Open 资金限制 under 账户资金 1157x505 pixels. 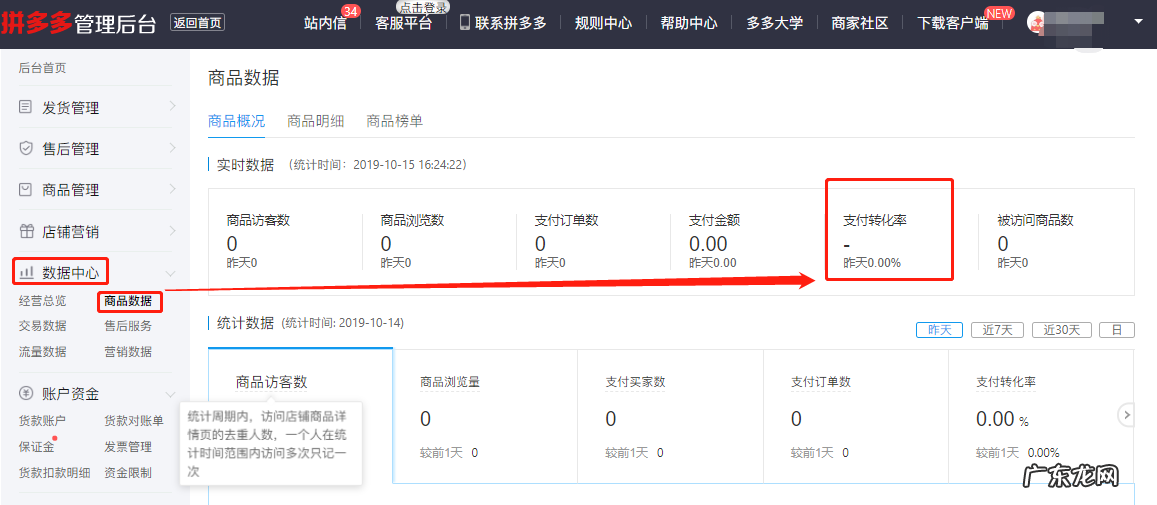[128, 473]
